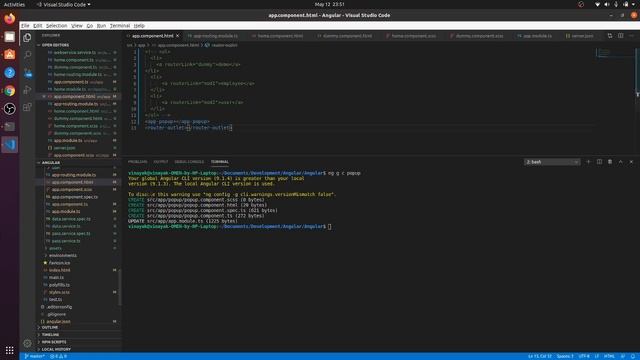Close the app.component.html editor tab

178,36
